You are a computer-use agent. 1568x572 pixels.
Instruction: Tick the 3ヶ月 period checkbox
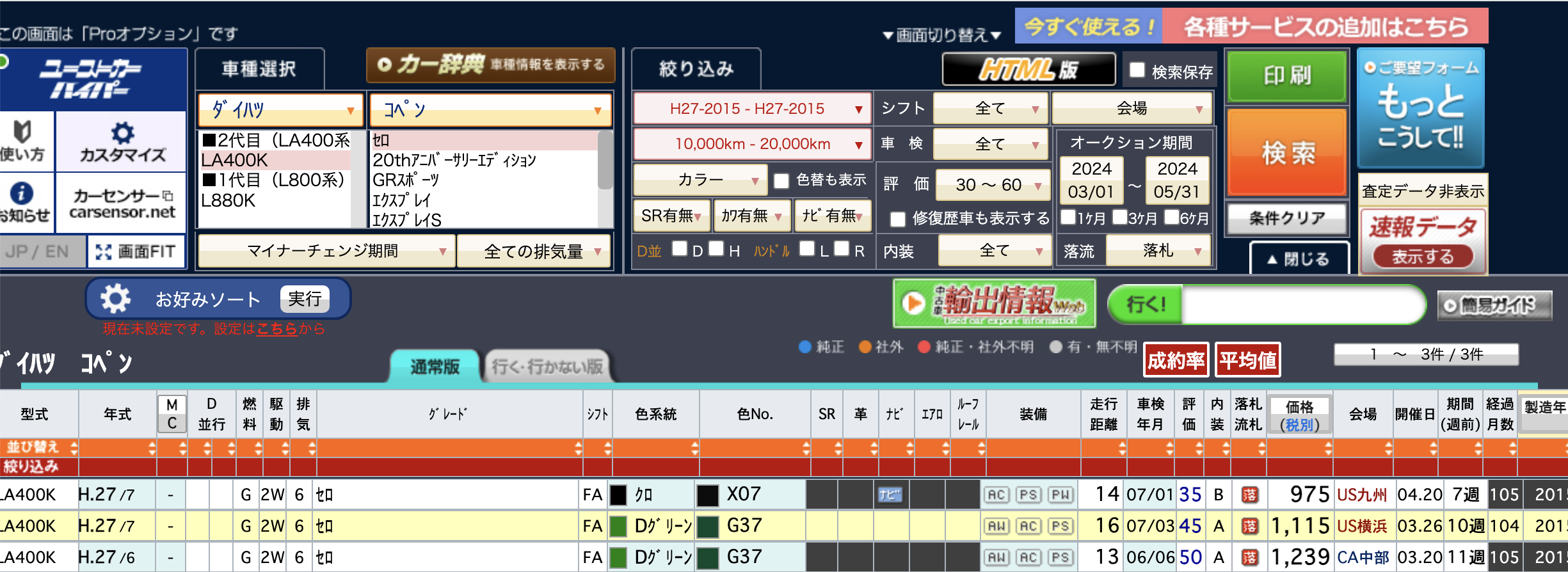point(1119,217)
